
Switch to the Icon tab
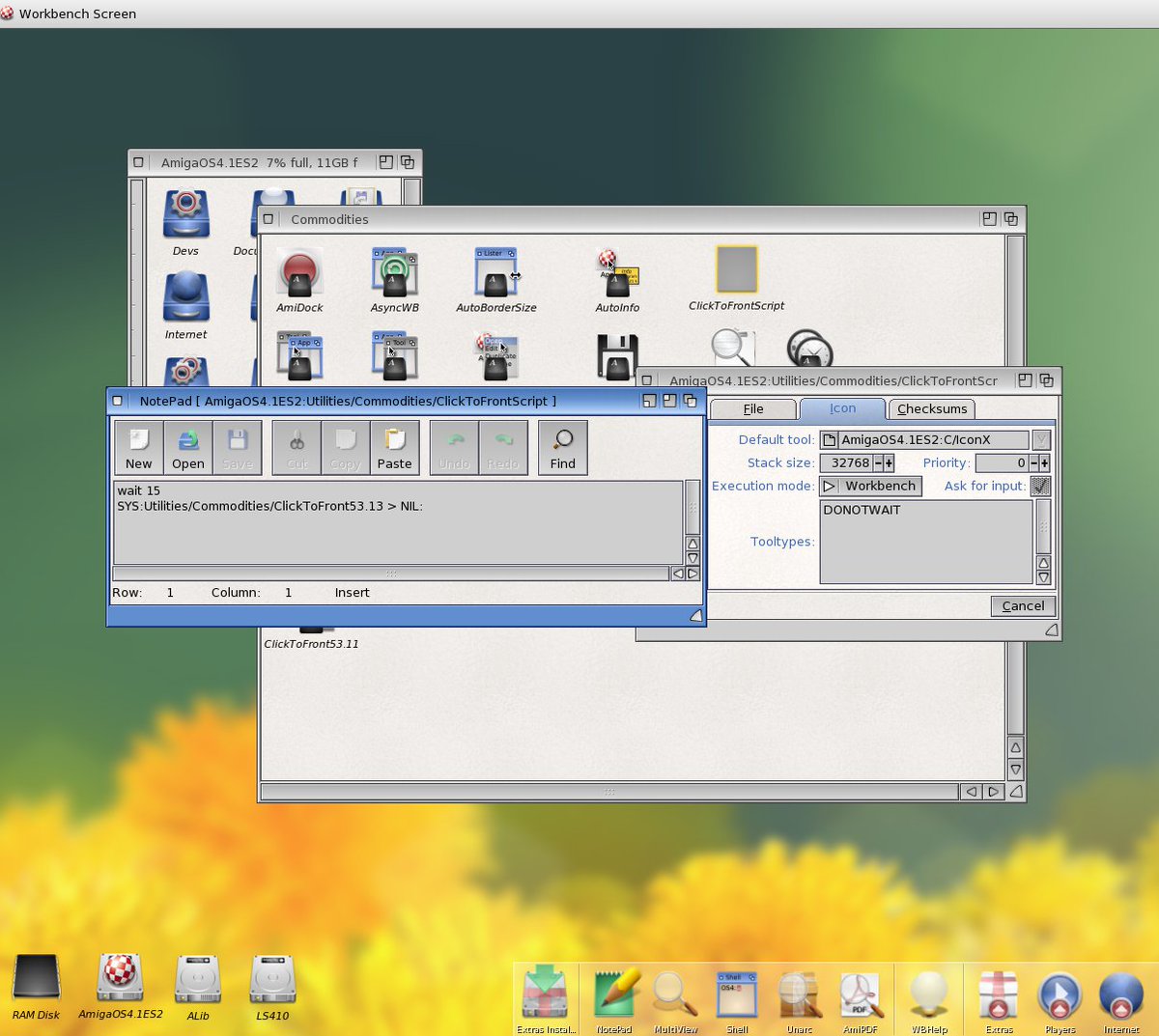842,407
